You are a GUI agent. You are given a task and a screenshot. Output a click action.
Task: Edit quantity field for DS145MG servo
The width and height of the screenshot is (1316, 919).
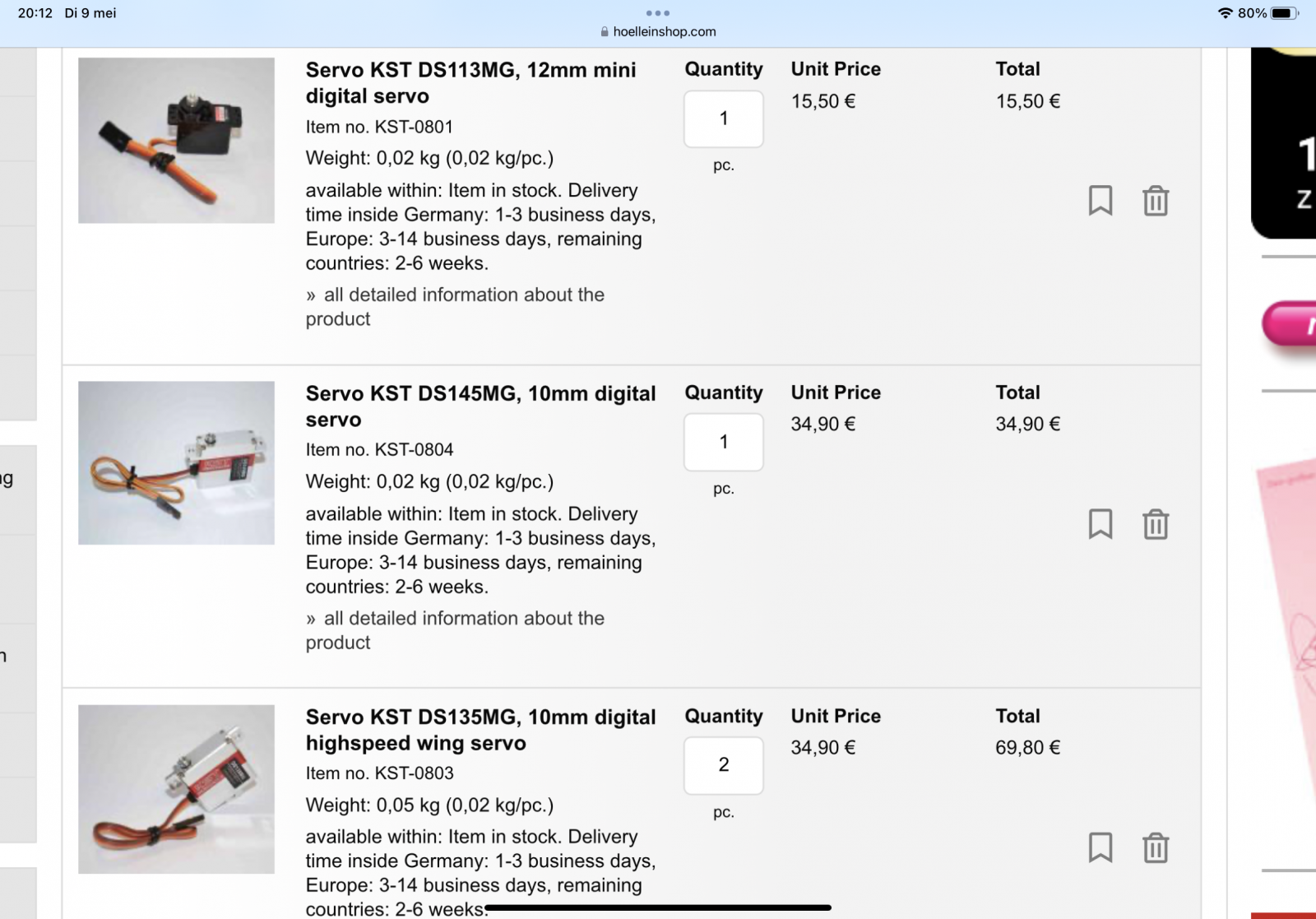pos(724,442)
